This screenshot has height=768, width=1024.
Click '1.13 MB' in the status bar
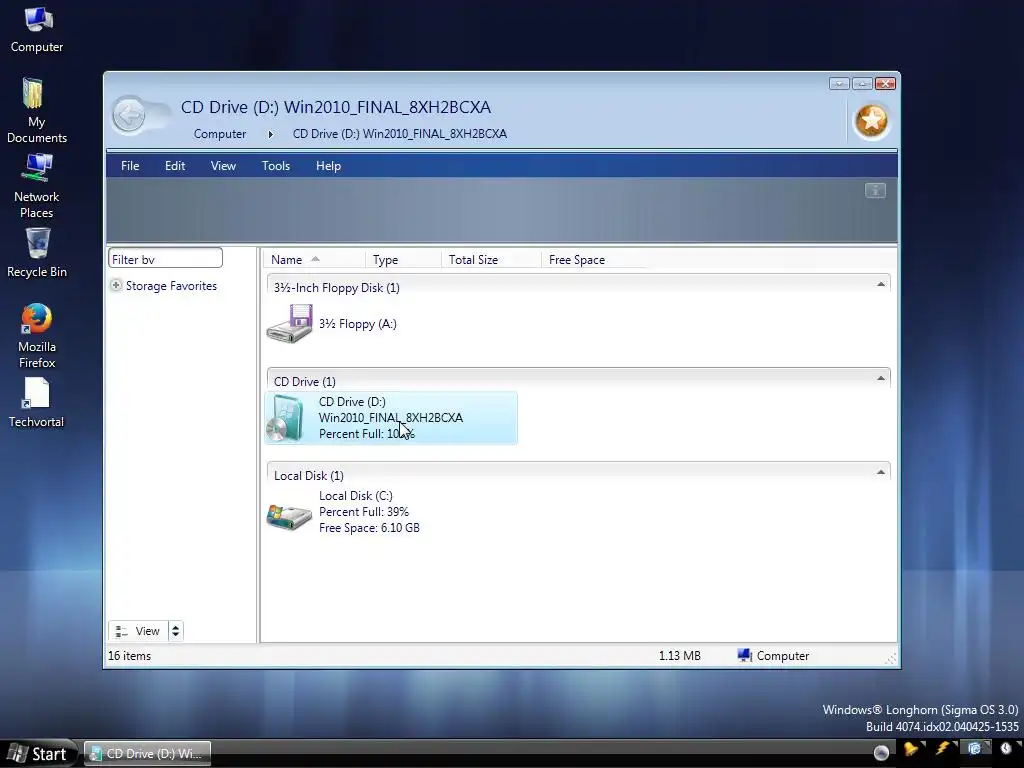coord(679,656)
